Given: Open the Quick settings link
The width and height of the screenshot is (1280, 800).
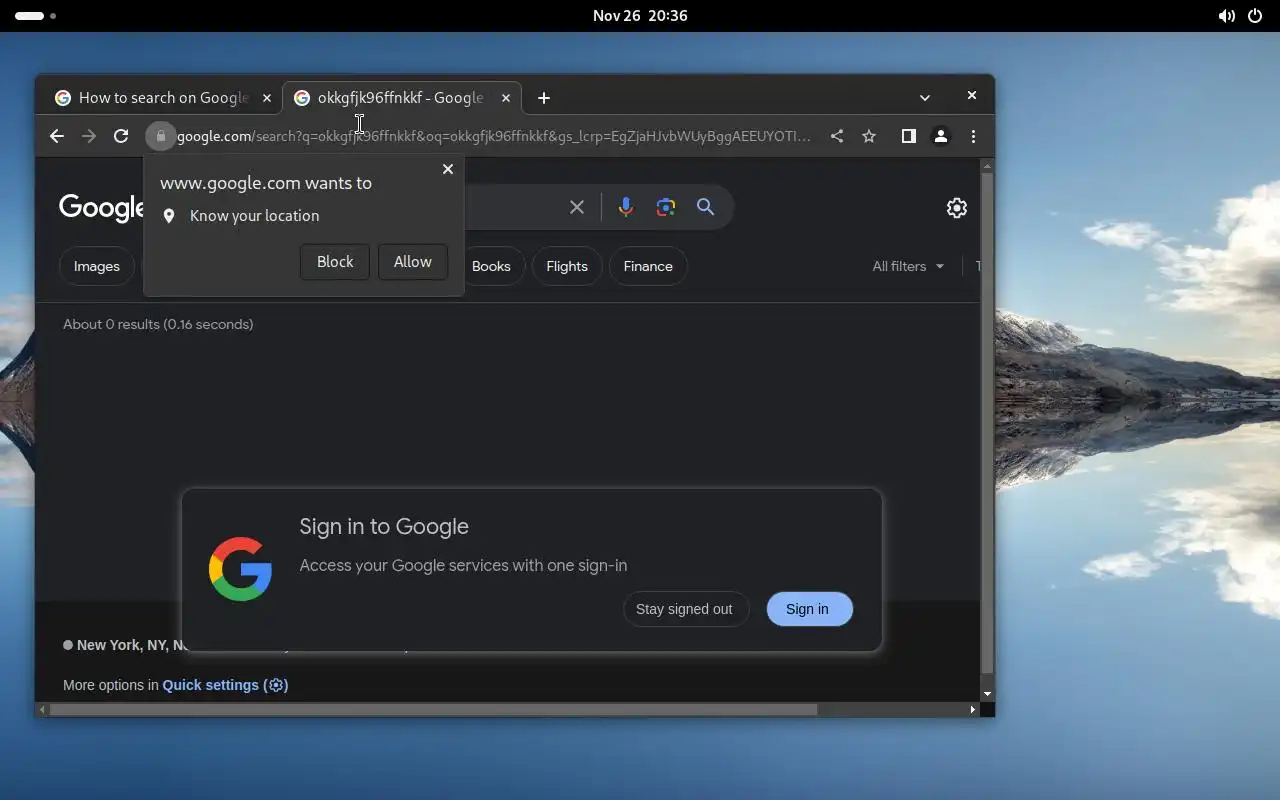Looking at the screenshot, I should 225,685.
